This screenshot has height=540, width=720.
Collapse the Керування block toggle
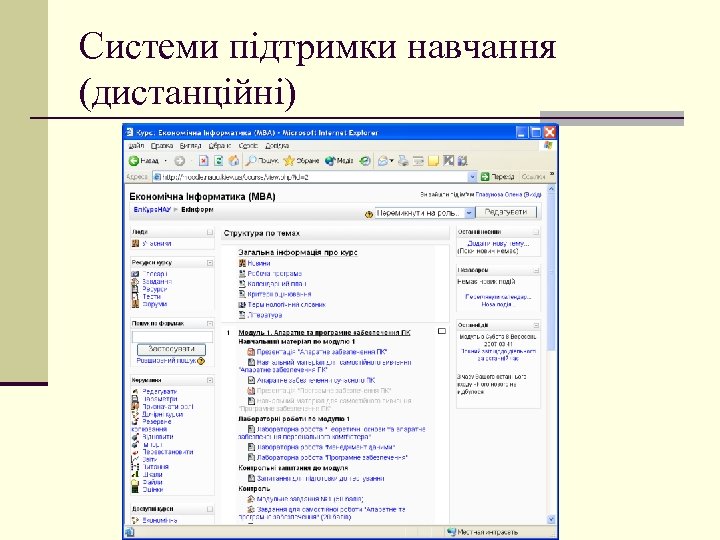coord(210,380)
